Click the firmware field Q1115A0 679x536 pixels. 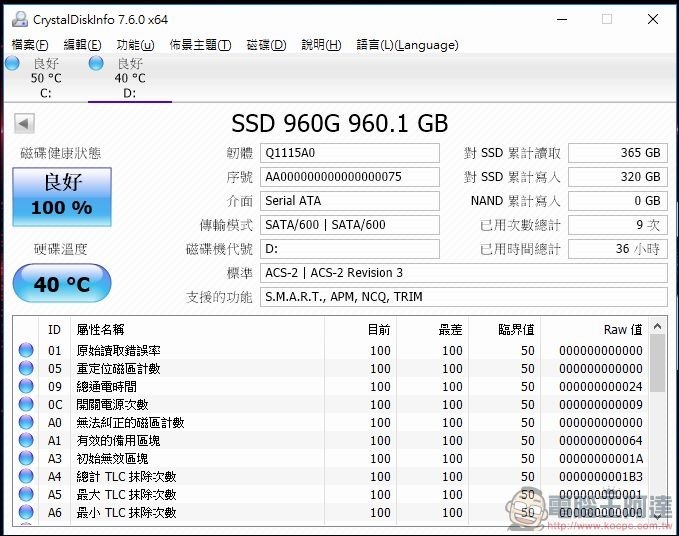(350, 153)
